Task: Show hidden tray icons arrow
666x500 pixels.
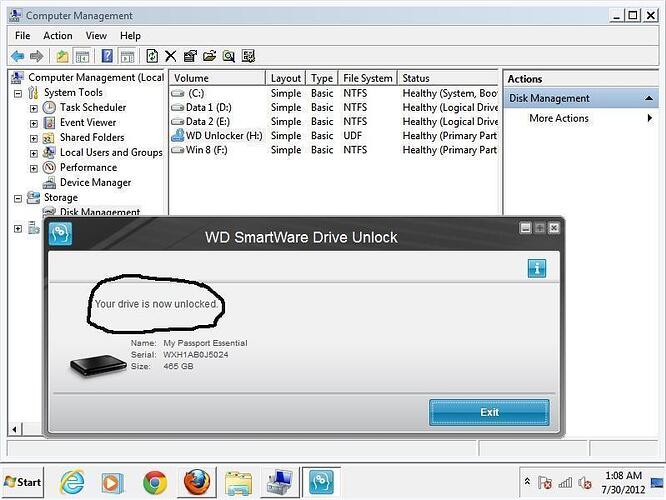Action: pos(527,481)
